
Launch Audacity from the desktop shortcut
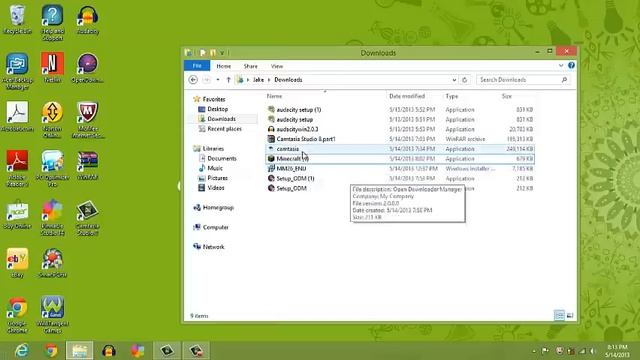point(87,20)
